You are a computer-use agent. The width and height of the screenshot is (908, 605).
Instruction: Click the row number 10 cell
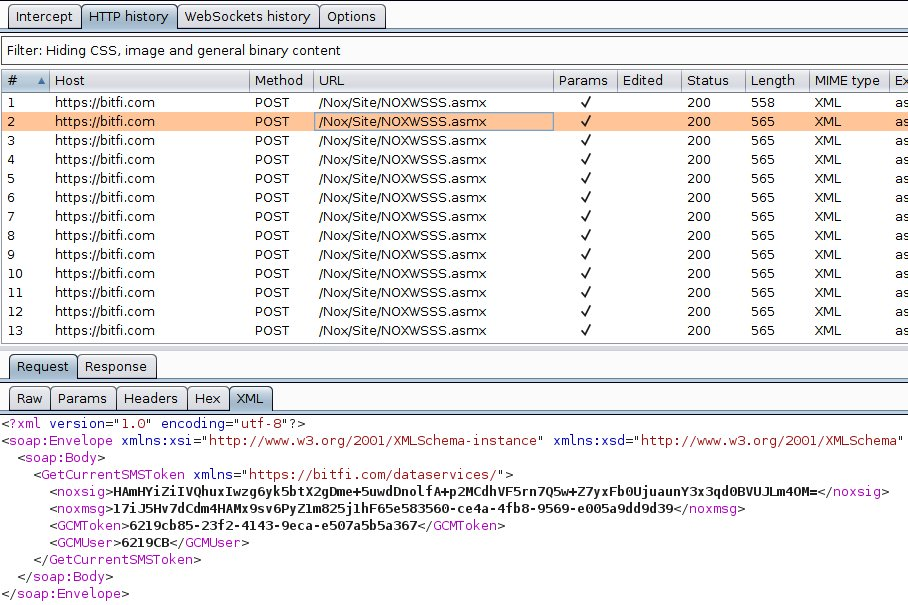click(15, 274)
